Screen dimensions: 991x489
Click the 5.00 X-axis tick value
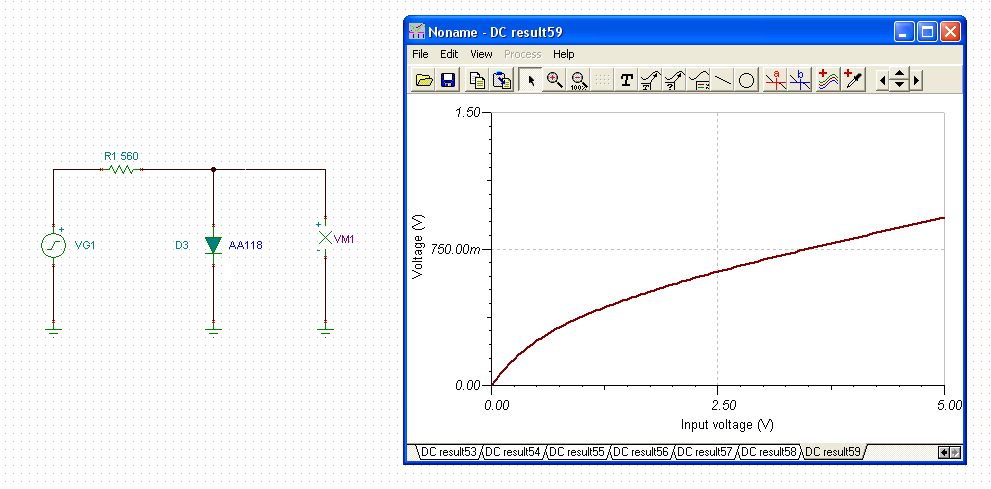tap(950, 404)
